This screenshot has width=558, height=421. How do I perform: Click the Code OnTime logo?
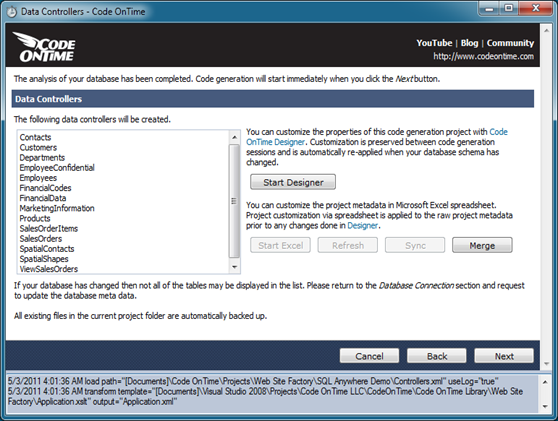click(44, 47)
